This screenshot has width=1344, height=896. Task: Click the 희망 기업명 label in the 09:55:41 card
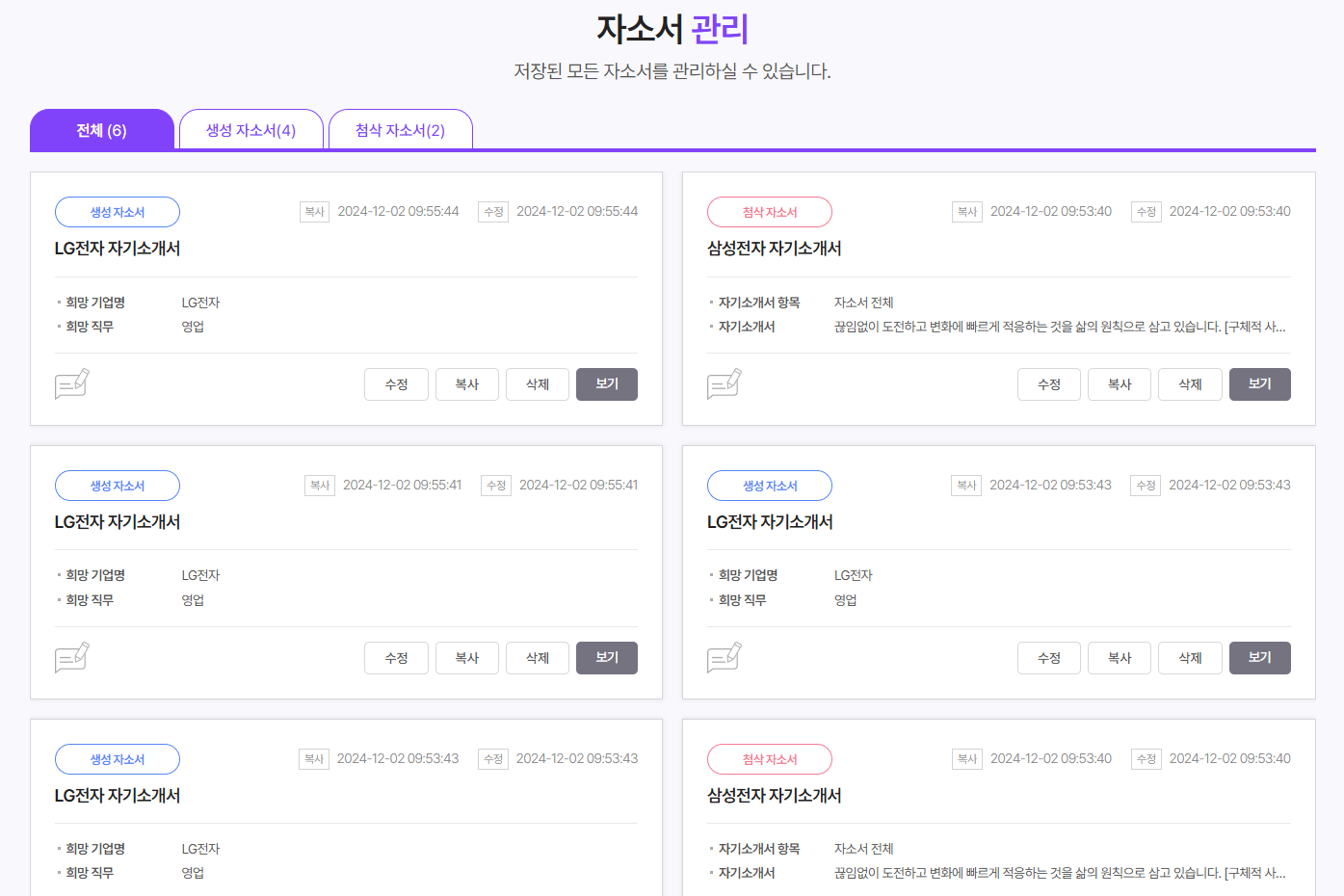coord(95,575)
